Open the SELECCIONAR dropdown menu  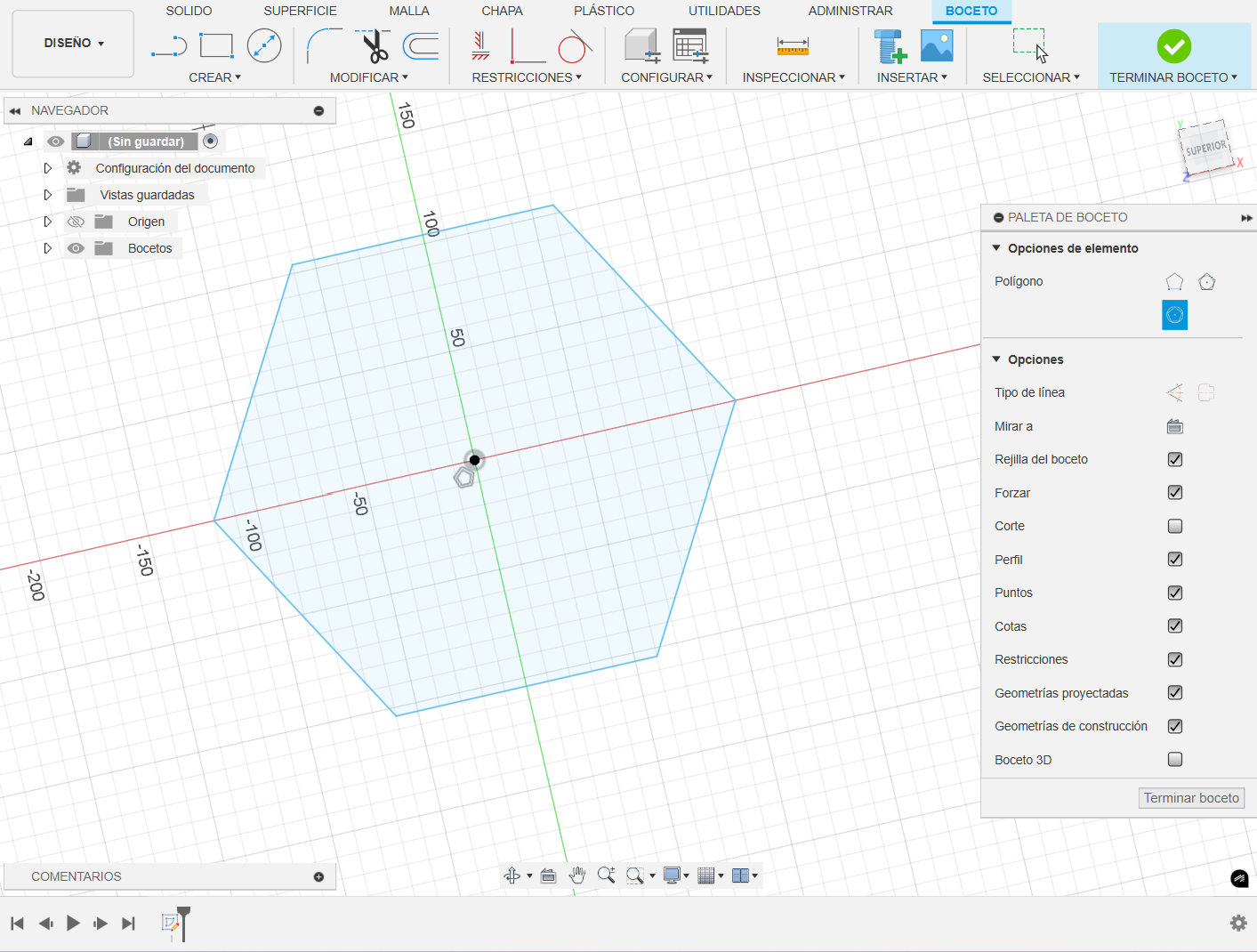click(x=1030, y=77)
